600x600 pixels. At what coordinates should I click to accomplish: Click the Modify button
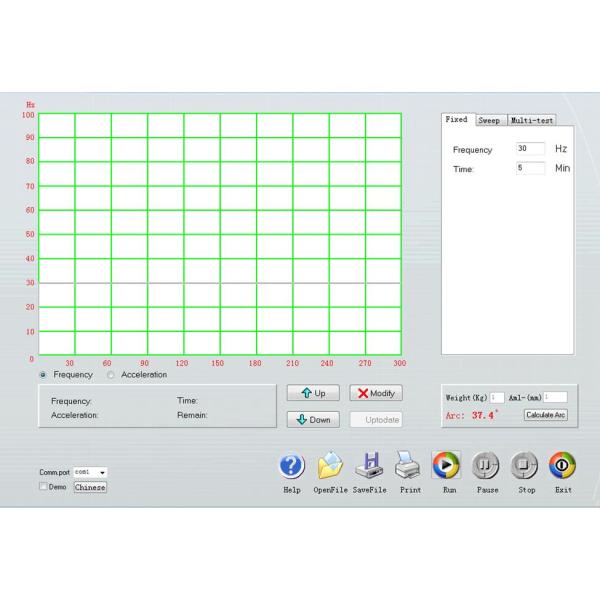[x=376, y=393]
